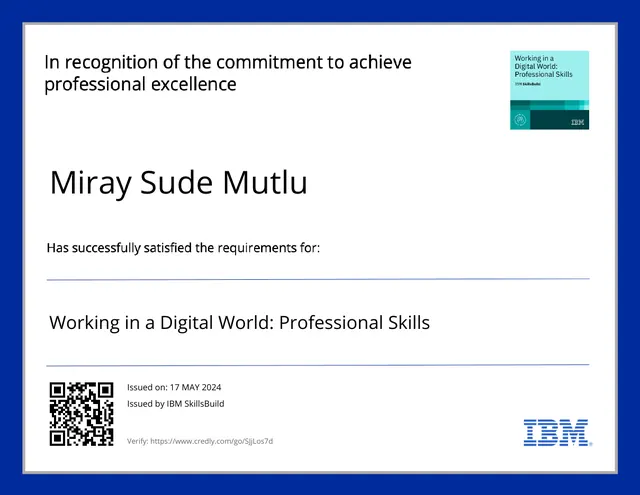Click the IBM logo at bottom right
This screenshot has height=495, width=640.
pyautogui.click(x=558, y=432)
